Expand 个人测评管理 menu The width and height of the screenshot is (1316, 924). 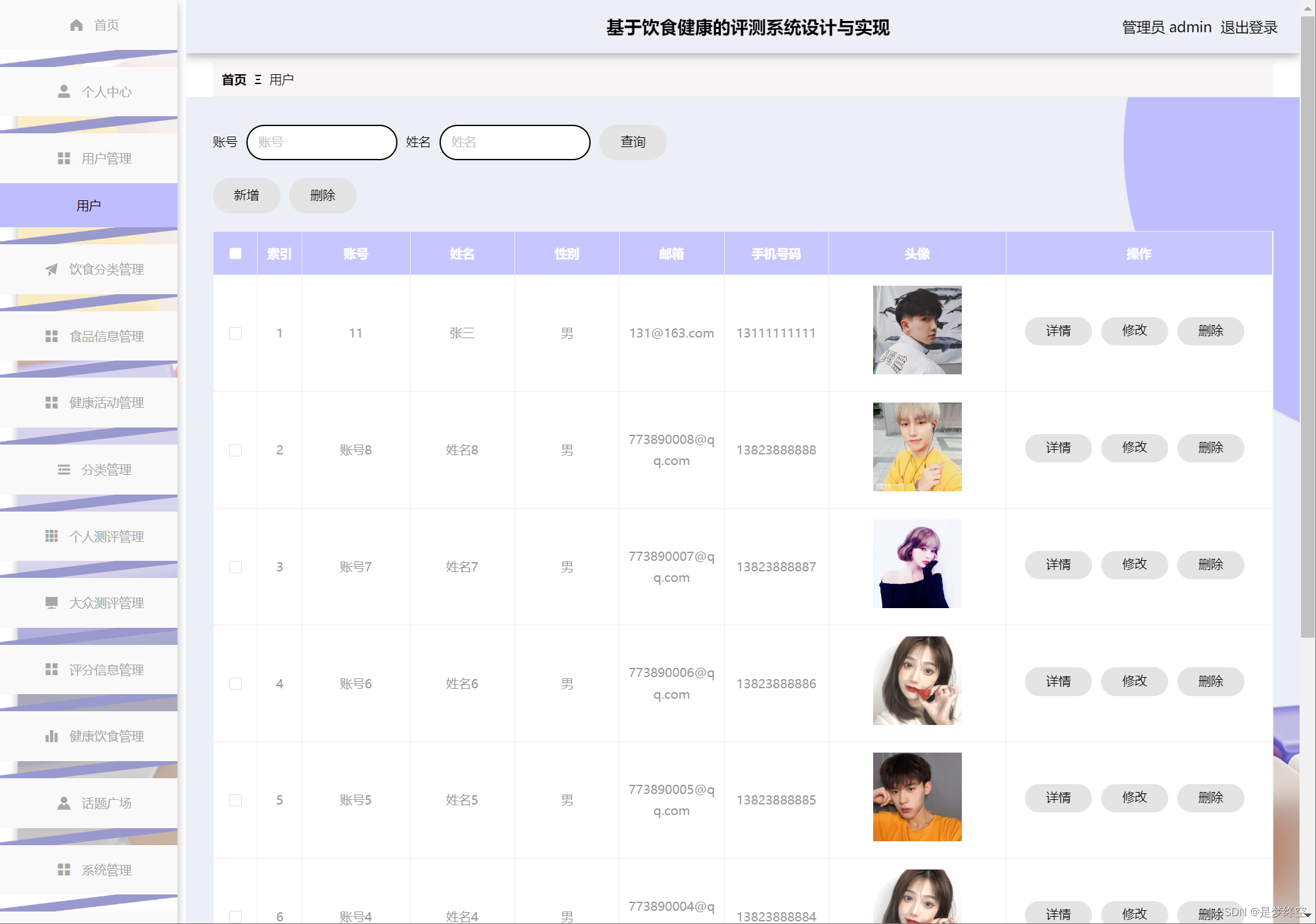tap(89, 537)
